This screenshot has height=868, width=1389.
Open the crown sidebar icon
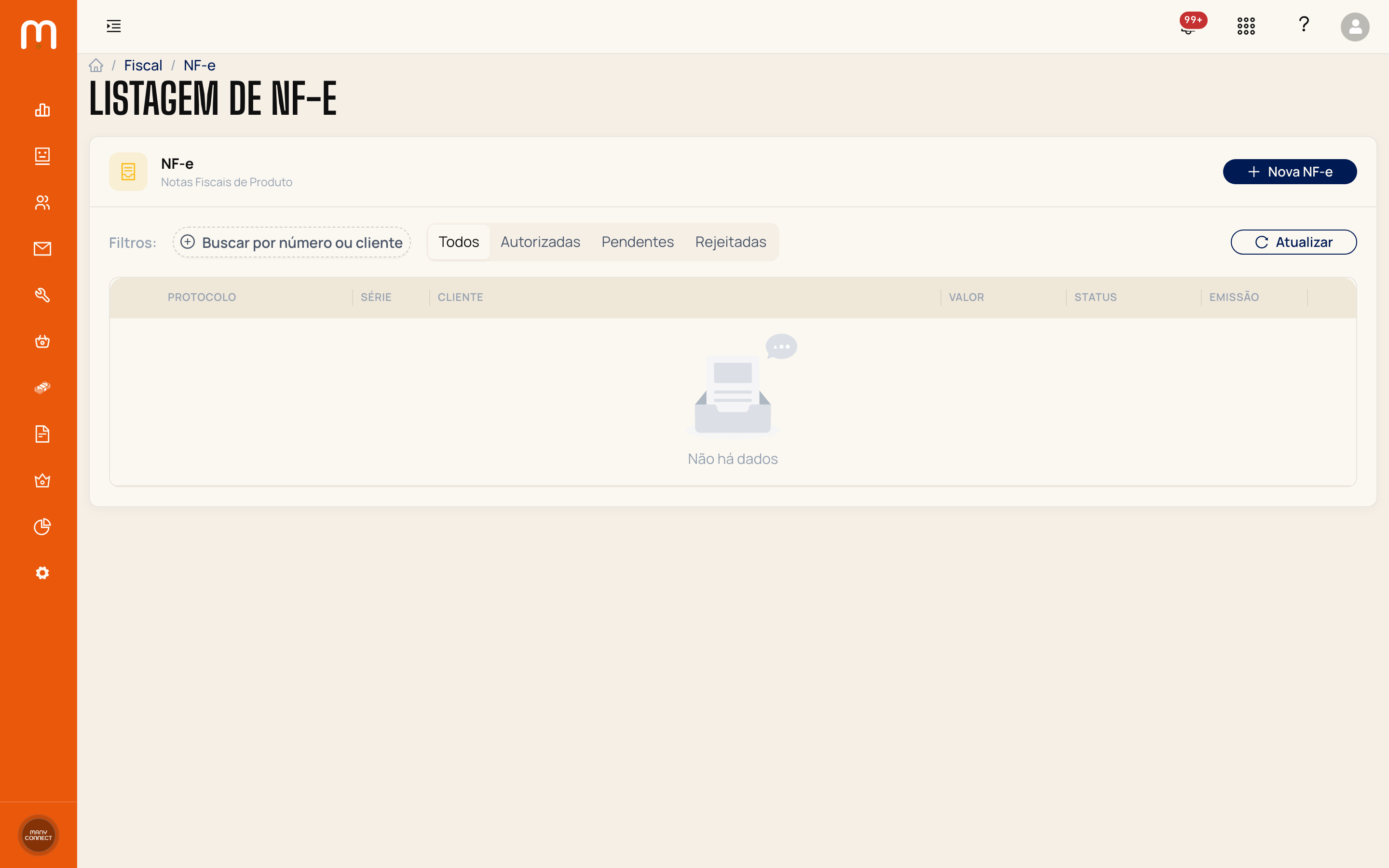pos(42,480)
